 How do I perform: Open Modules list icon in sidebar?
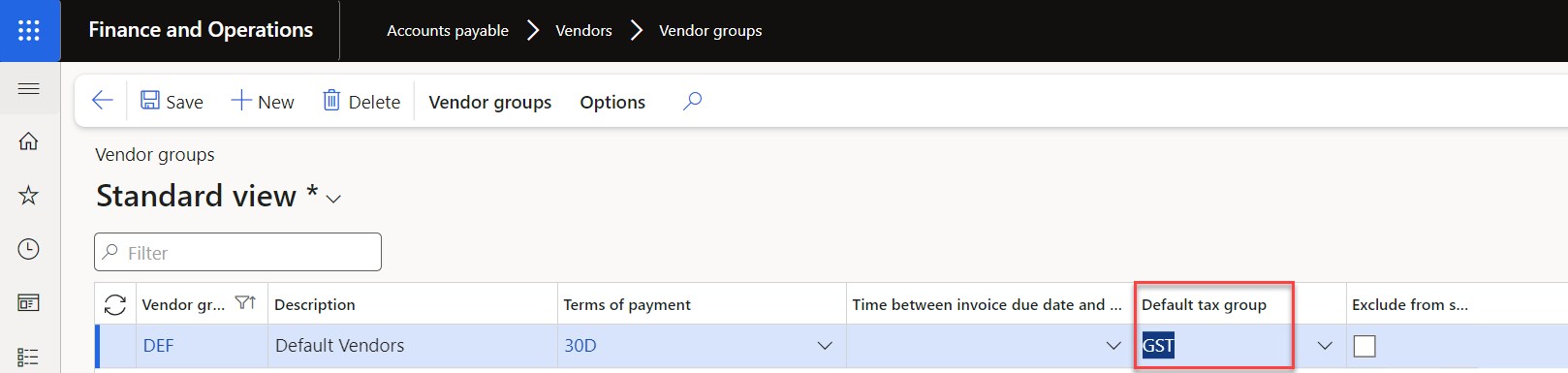point(29,357)
